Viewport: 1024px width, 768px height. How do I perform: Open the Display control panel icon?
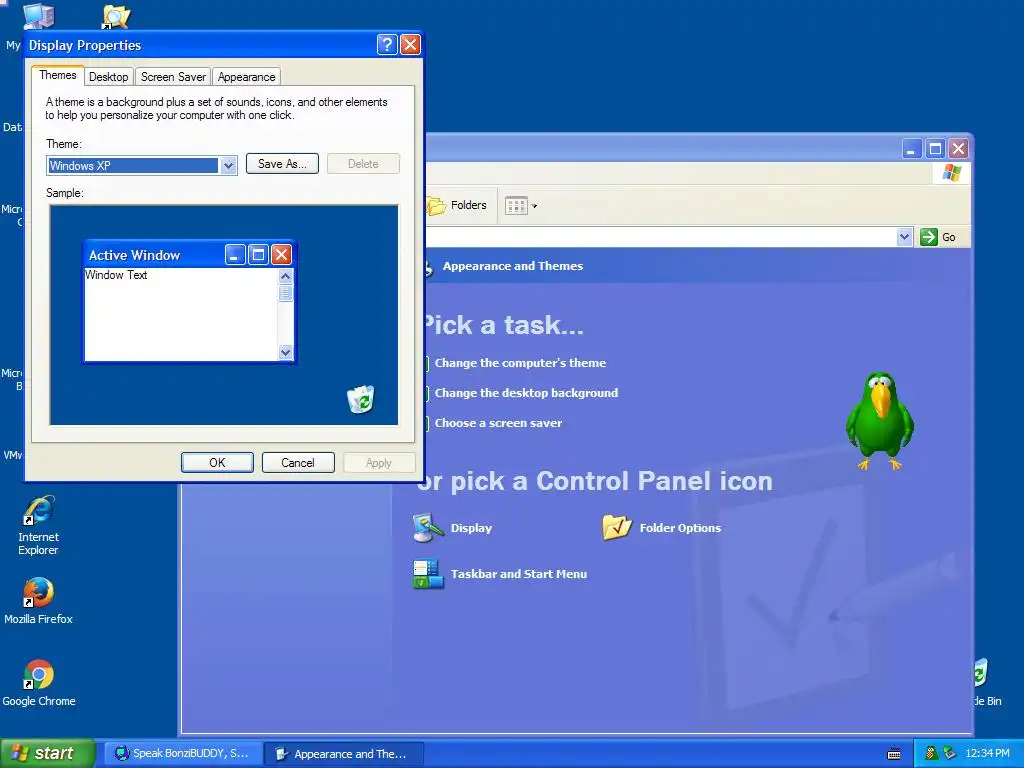pyautogui.click(x=452, y=528)
